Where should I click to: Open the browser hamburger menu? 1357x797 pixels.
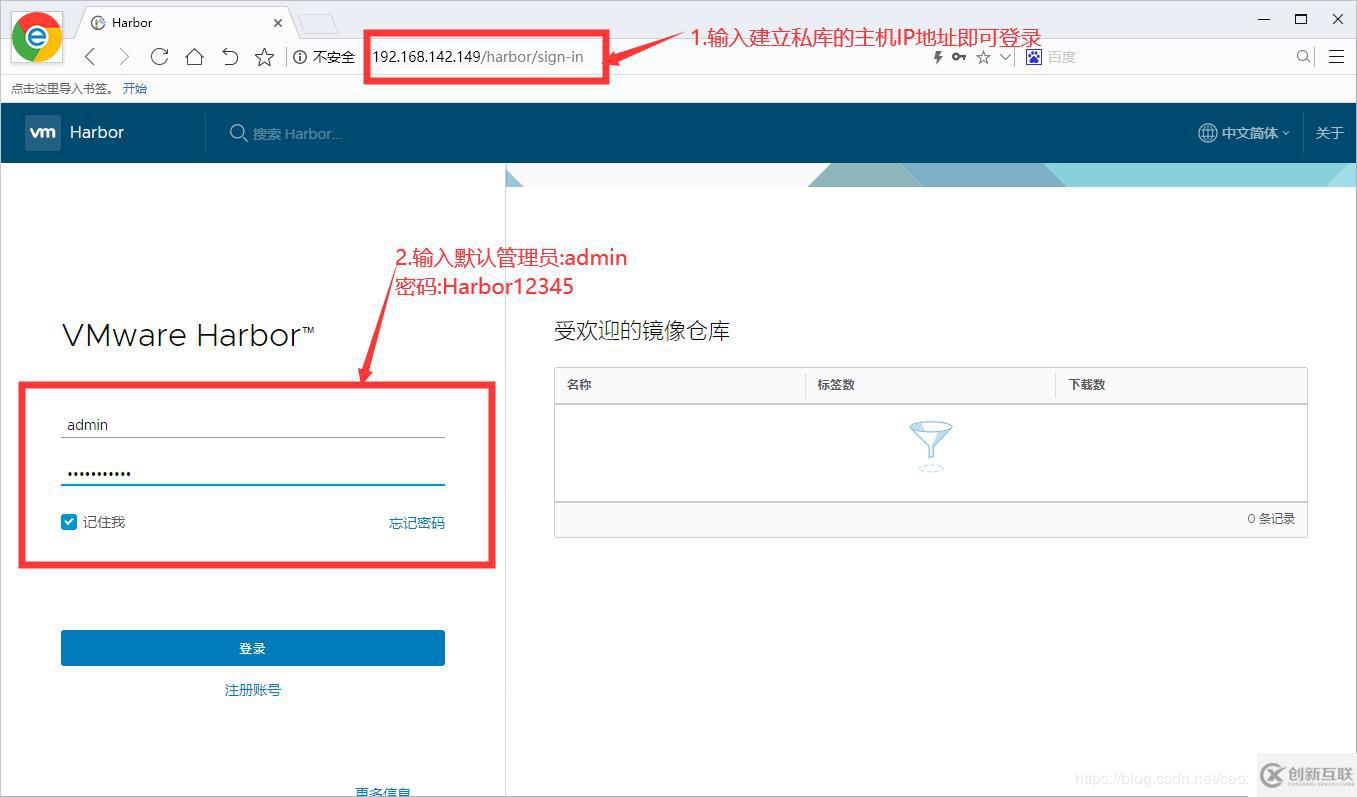click(x=1337, y=57)
